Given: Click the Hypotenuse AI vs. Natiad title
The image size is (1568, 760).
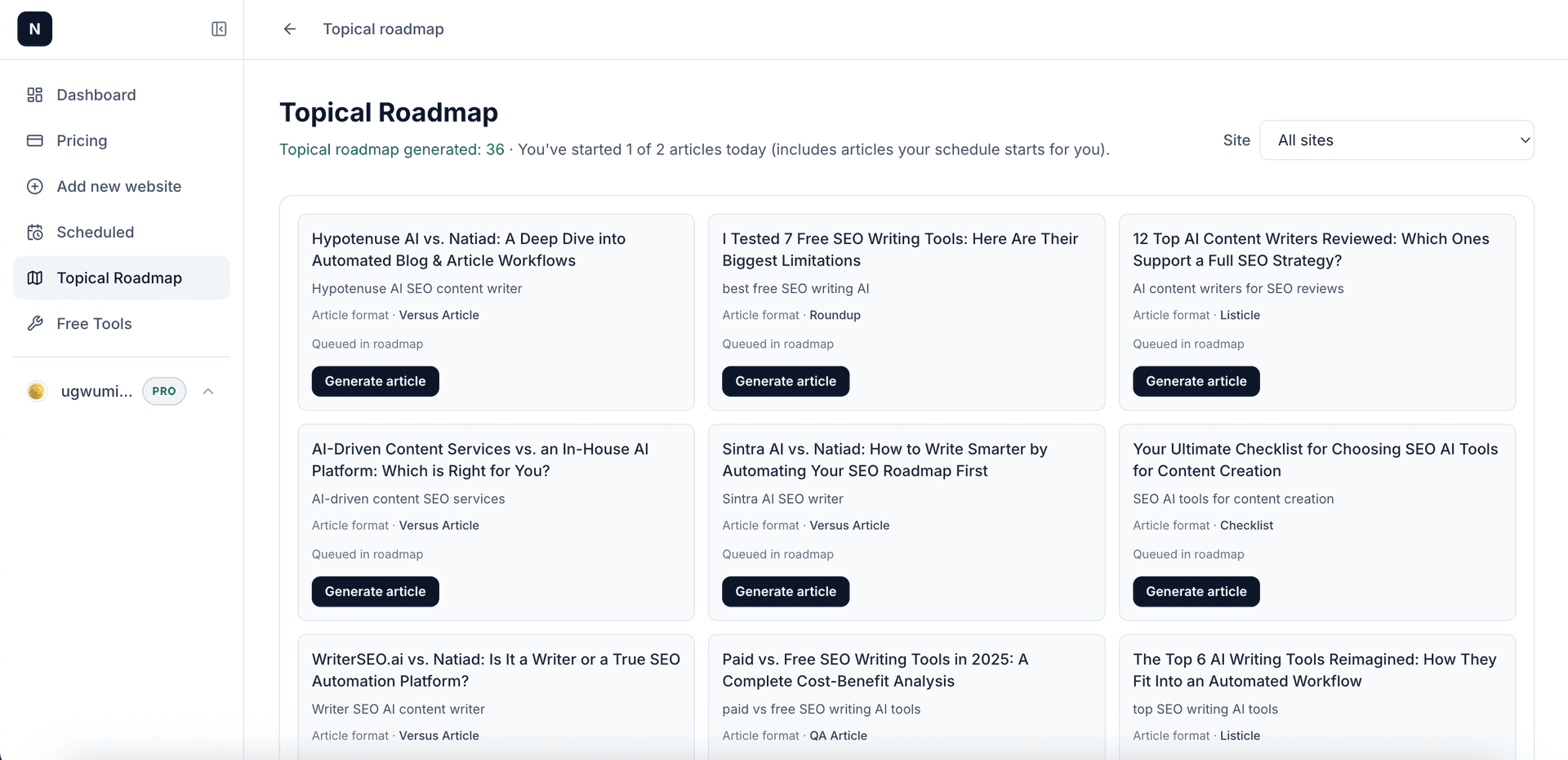Looking at the screenshot, I should 469,250.
